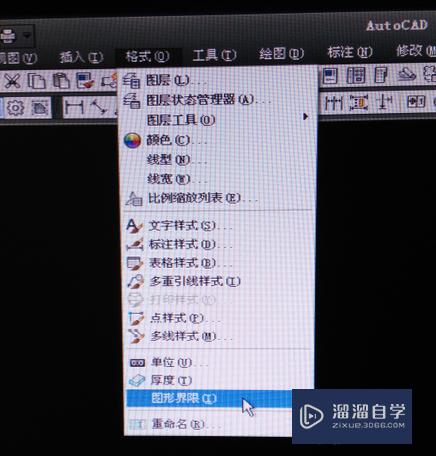Click the point style icon beside 点样式
436x456 pixels.
coord(136,319)
